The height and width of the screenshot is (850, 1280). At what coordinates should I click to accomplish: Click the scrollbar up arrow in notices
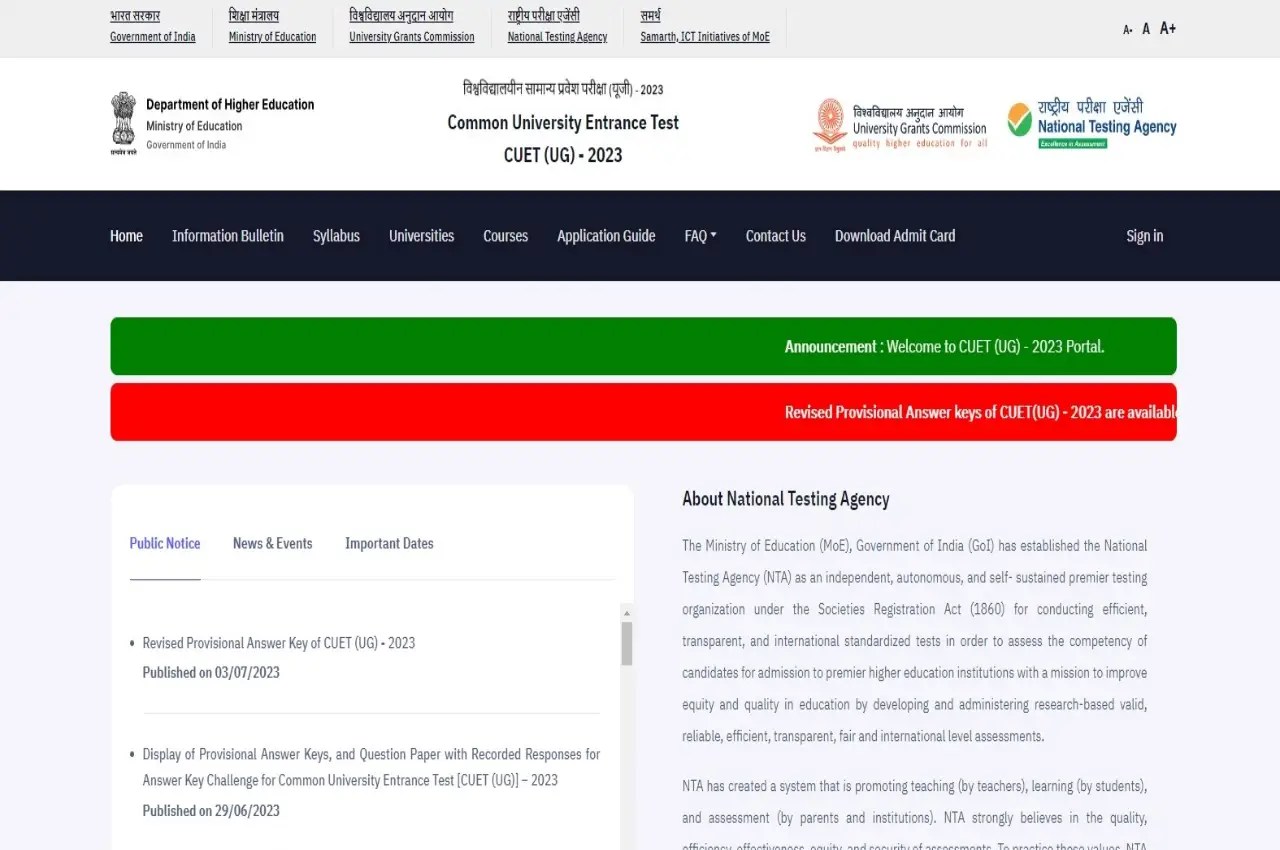[x=627, y=612]
